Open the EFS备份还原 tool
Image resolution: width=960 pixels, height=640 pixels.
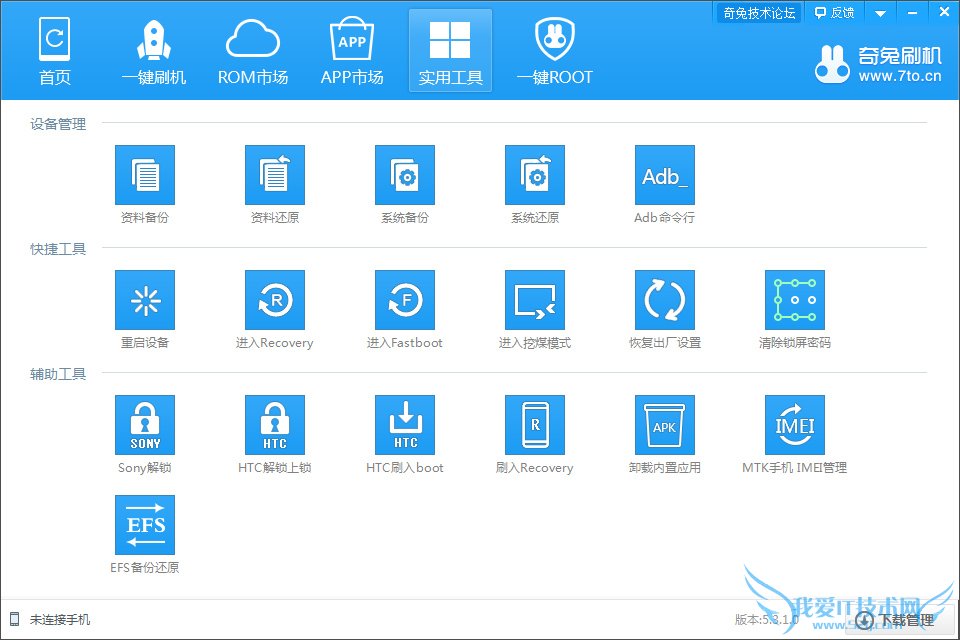point(145,526)
